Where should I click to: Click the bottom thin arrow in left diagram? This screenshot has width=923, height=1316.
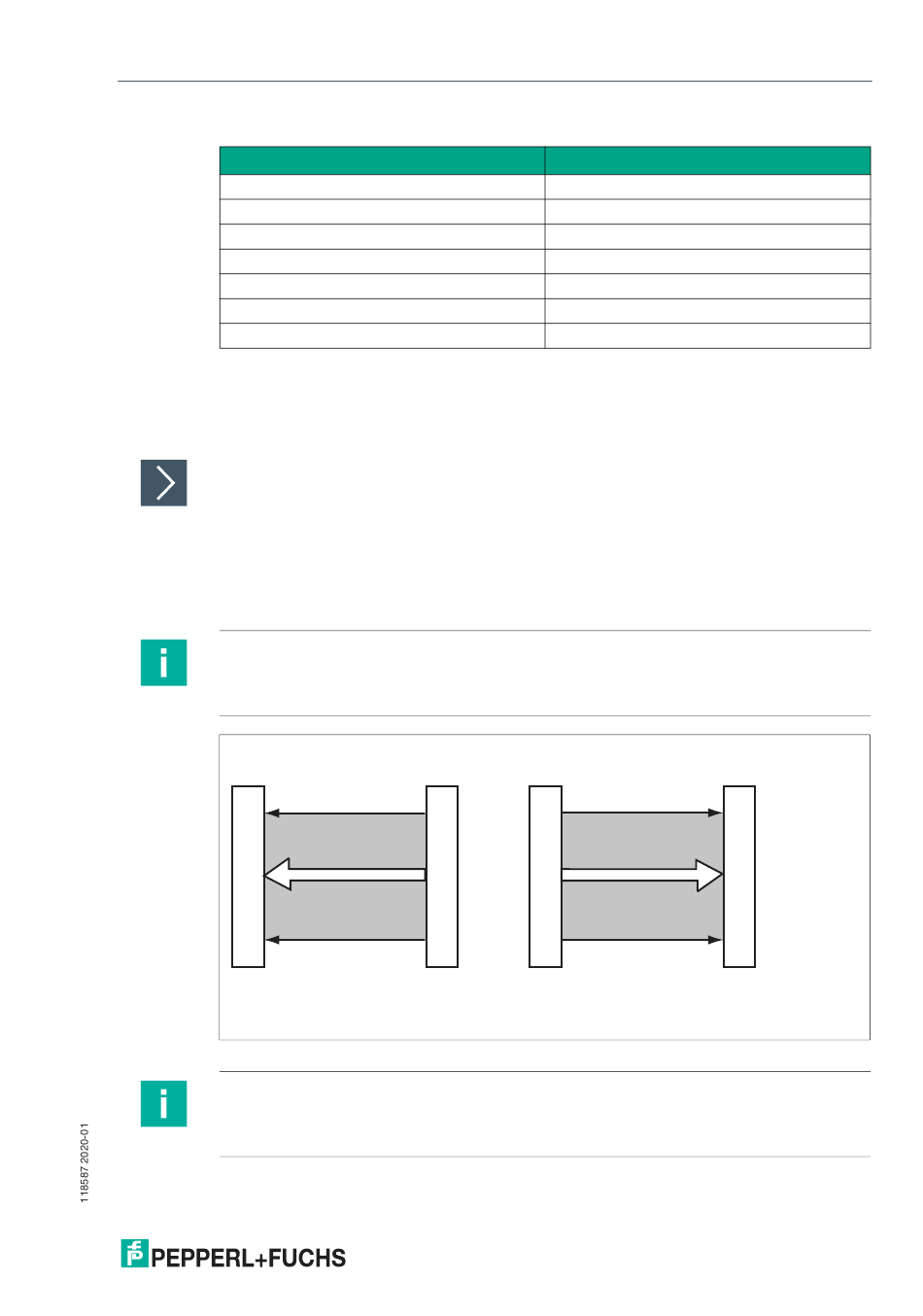point(345,940)
